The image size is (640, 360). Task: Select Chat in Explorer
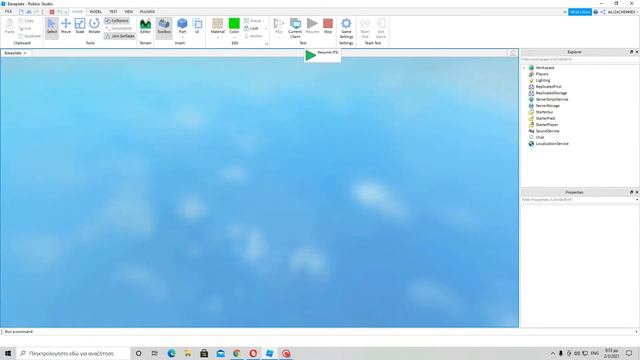click(540, 137)
